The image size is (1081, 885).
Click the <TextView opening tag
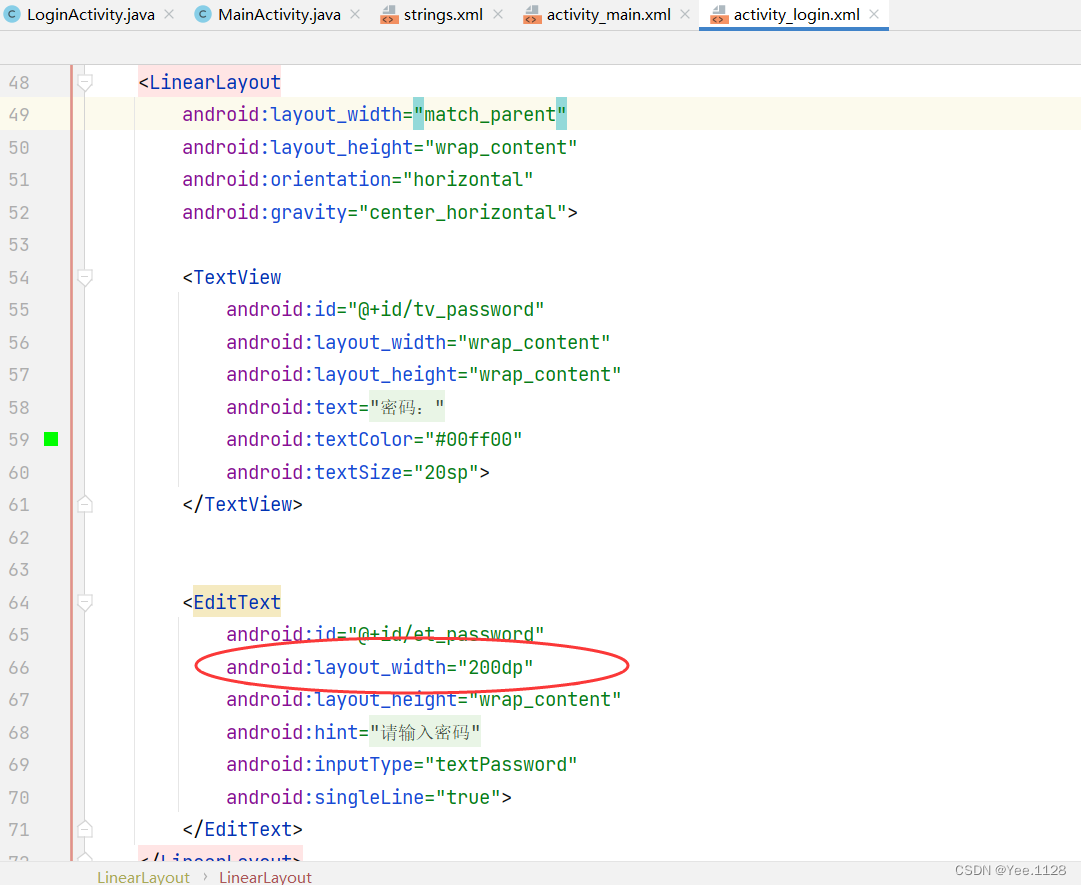pos(232,277)
